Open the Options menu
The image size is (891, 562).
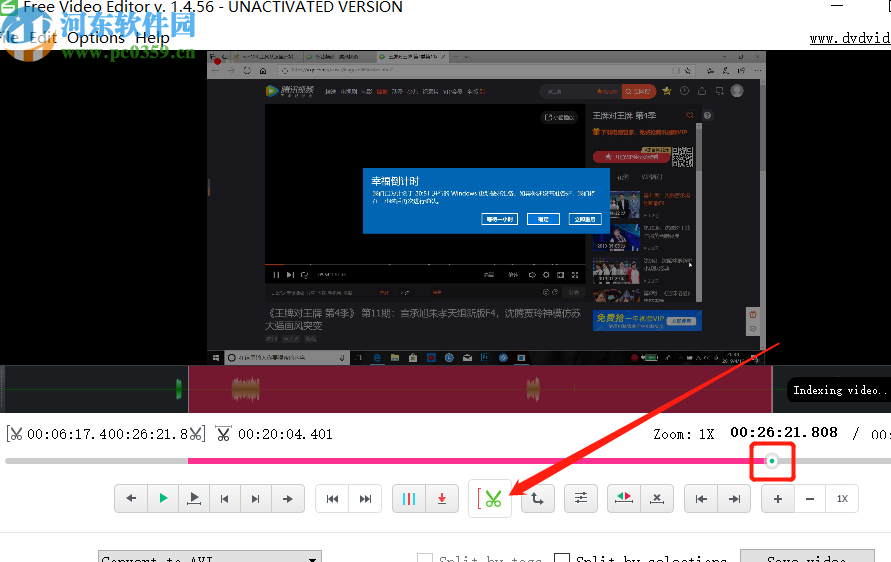(96, 38)
